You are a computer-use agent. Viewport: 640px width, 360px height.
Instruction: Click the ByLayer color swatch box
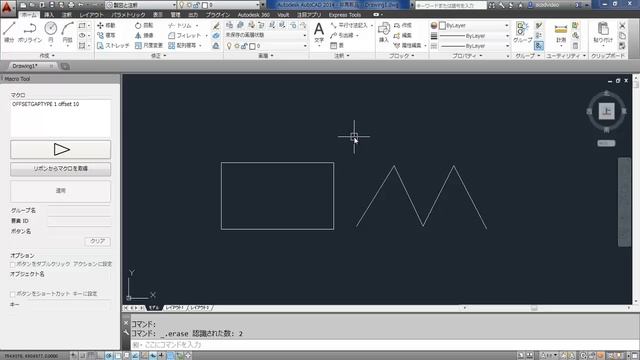[x=442, y=25]
